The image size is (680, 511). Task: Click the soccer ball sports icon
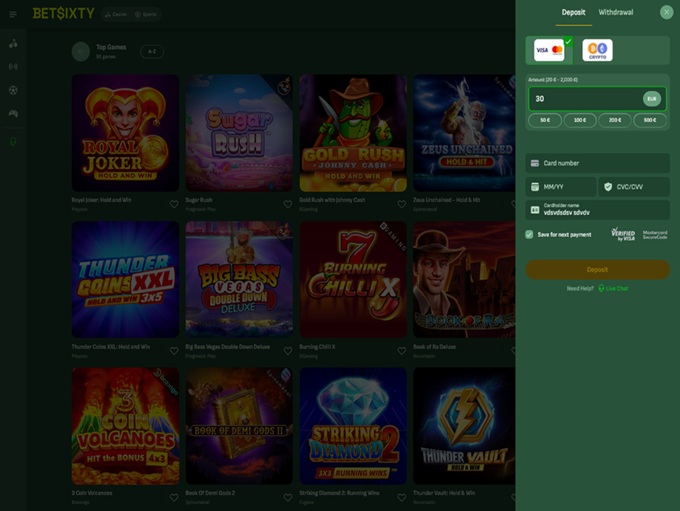click(x=13, y=90)
